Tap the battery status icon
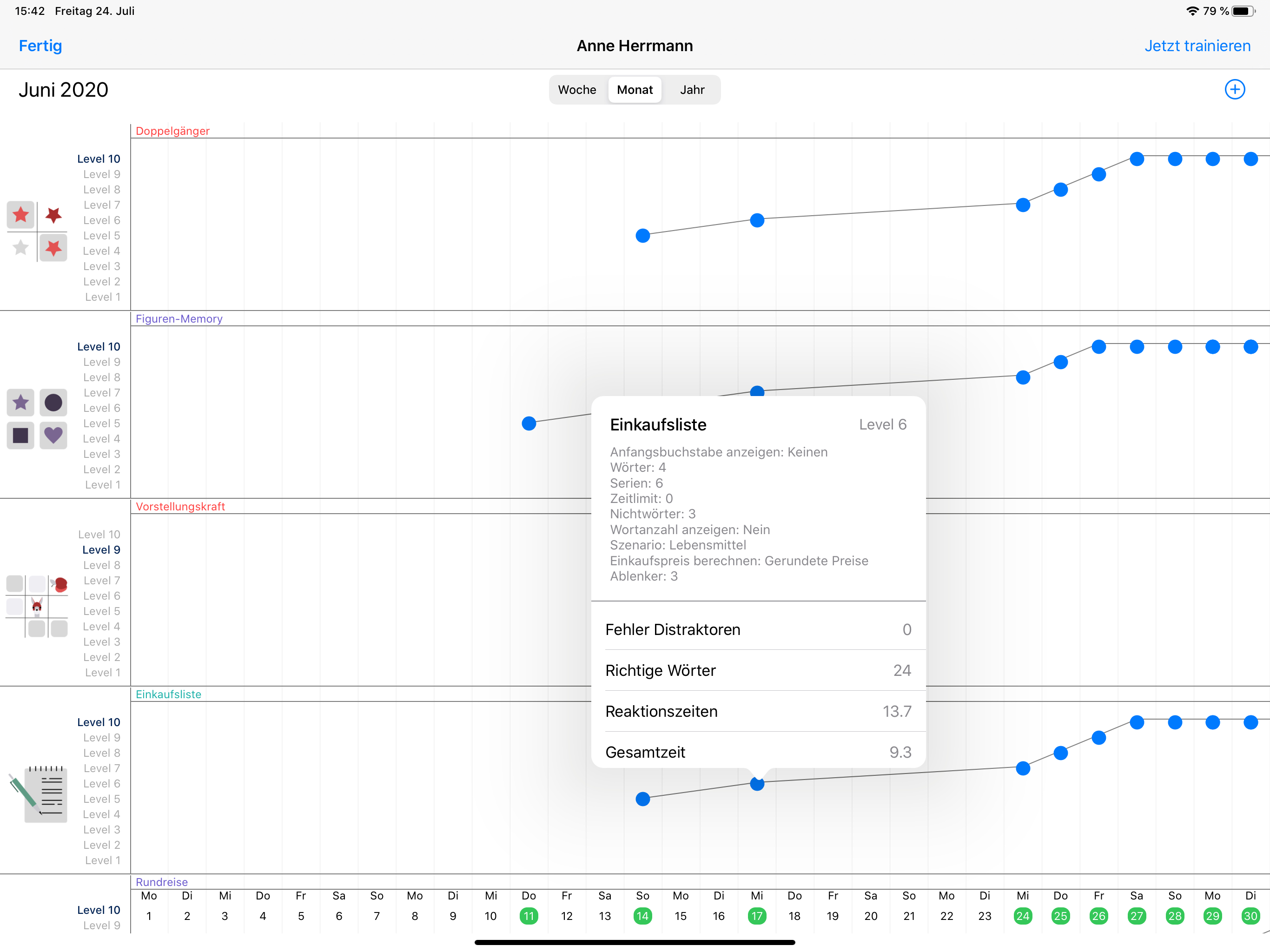 1243,11
